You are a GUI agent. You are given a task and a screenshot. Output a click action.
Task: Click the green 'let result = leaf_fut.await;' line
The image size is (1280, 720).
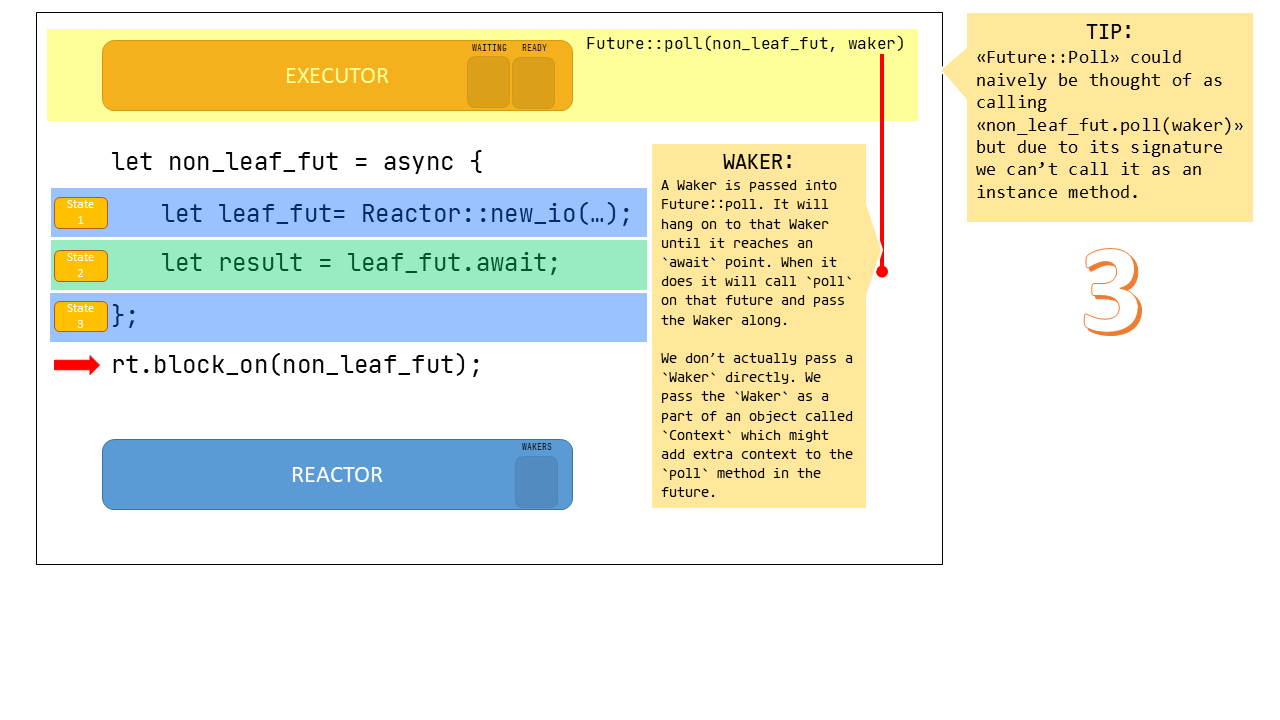tap(360, 263)
